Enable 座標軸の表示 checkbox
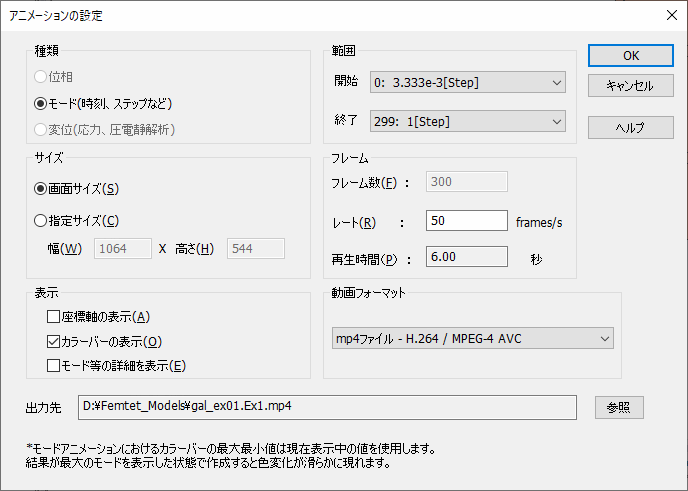The image size is (688, 491). (x=54, y=317)
